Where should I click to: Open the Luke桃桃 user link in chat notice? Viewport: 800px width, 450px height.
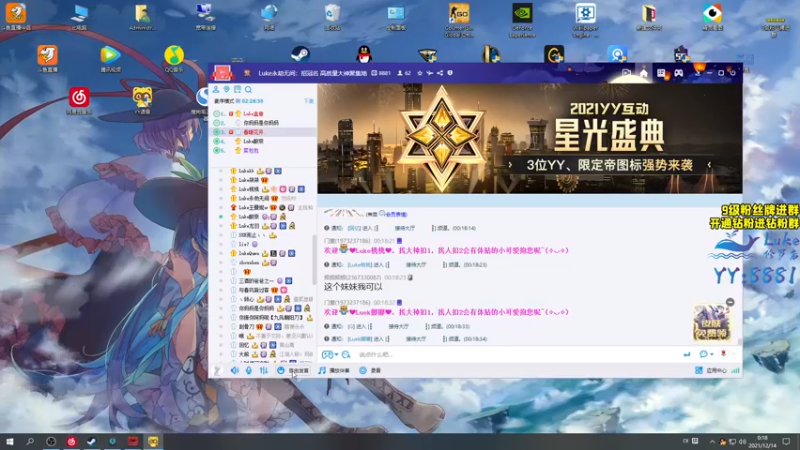click(360, 265)
